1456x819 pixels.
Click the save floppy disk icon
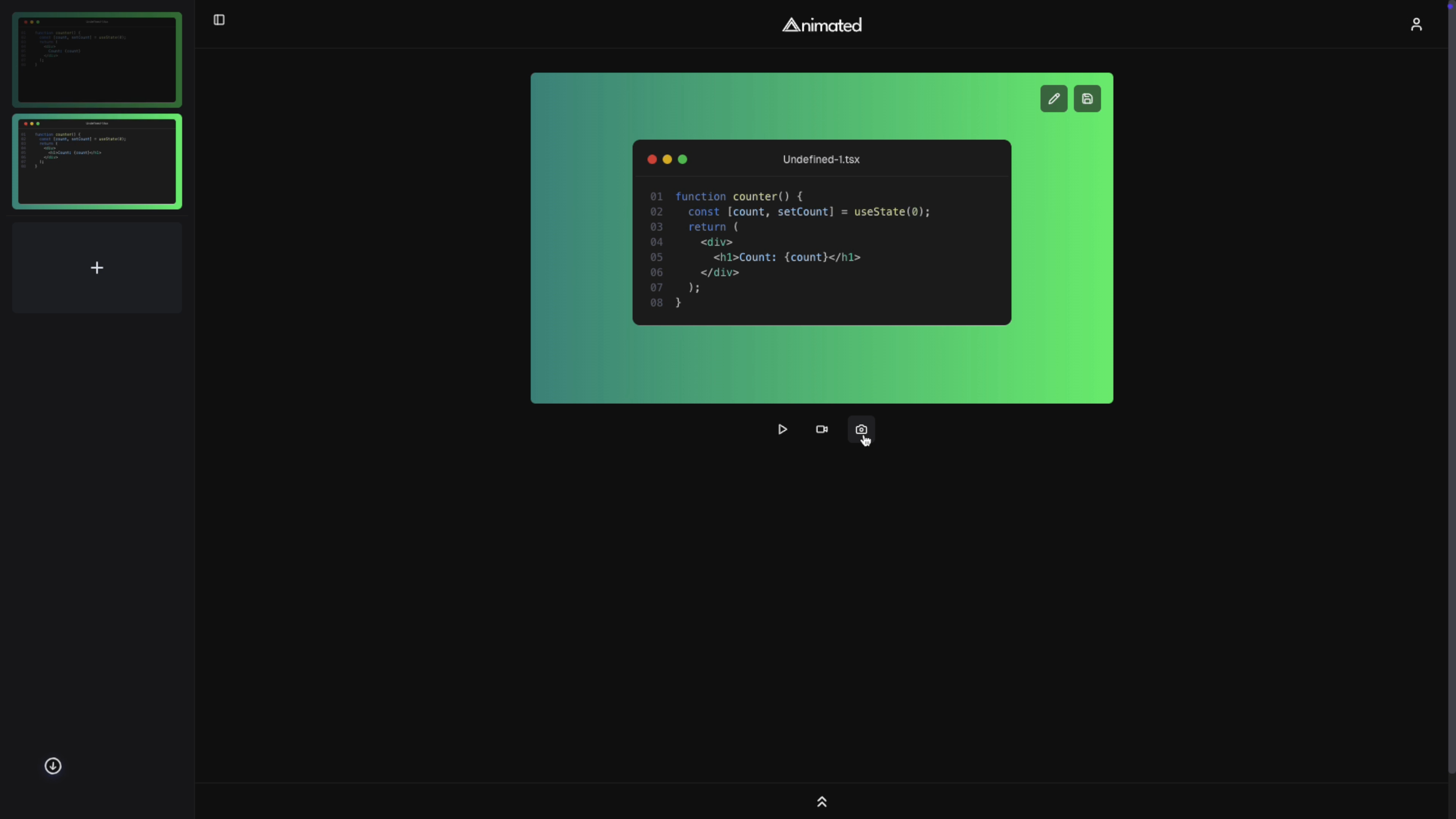[x=1087, y=99]
